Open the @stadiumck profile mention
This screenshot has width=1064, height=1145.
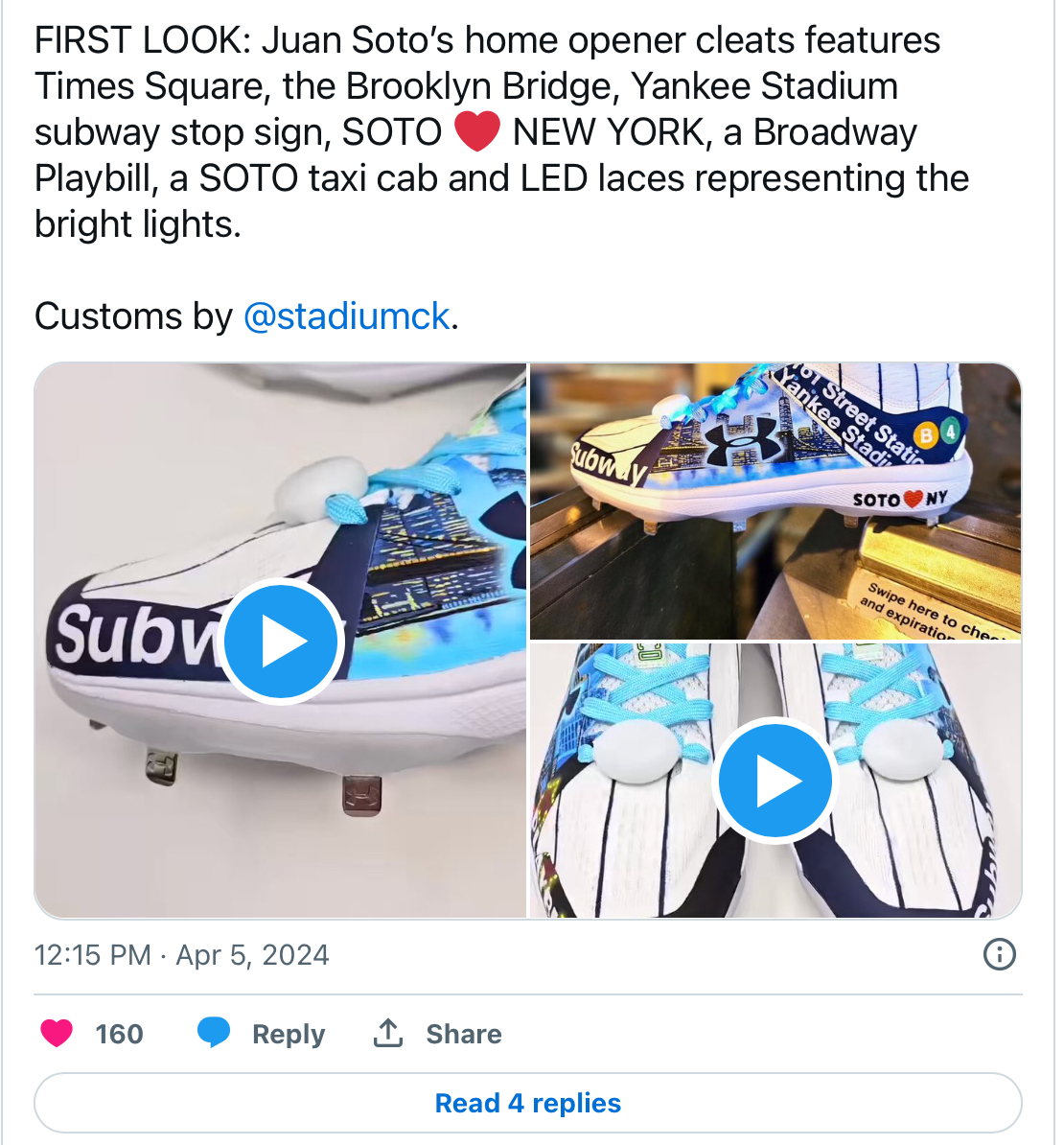[346, 316]
